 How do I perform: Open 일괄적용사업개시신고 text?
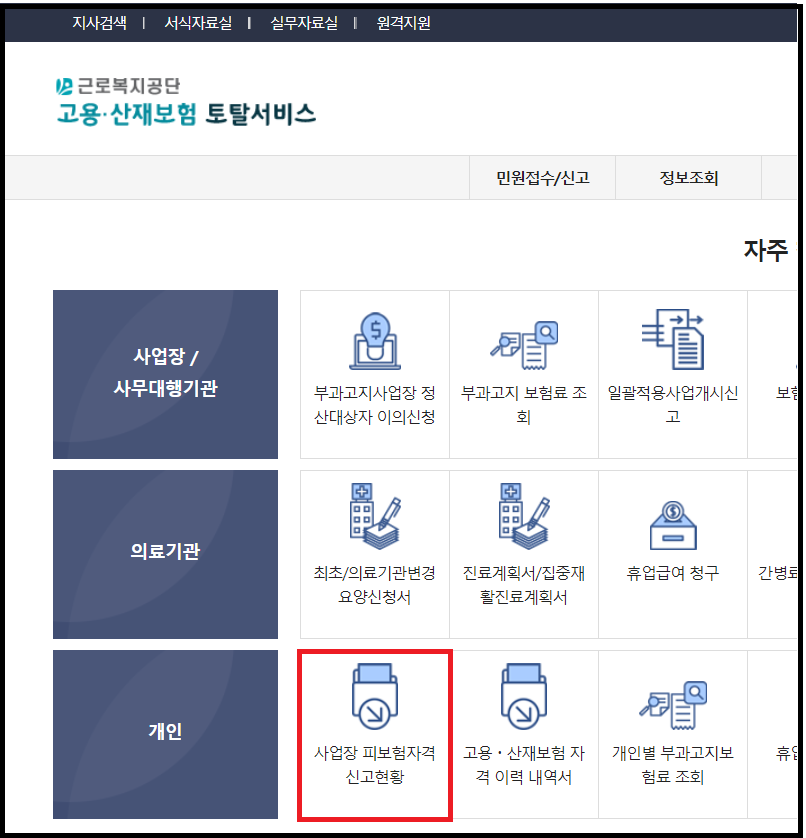(673, 405)
